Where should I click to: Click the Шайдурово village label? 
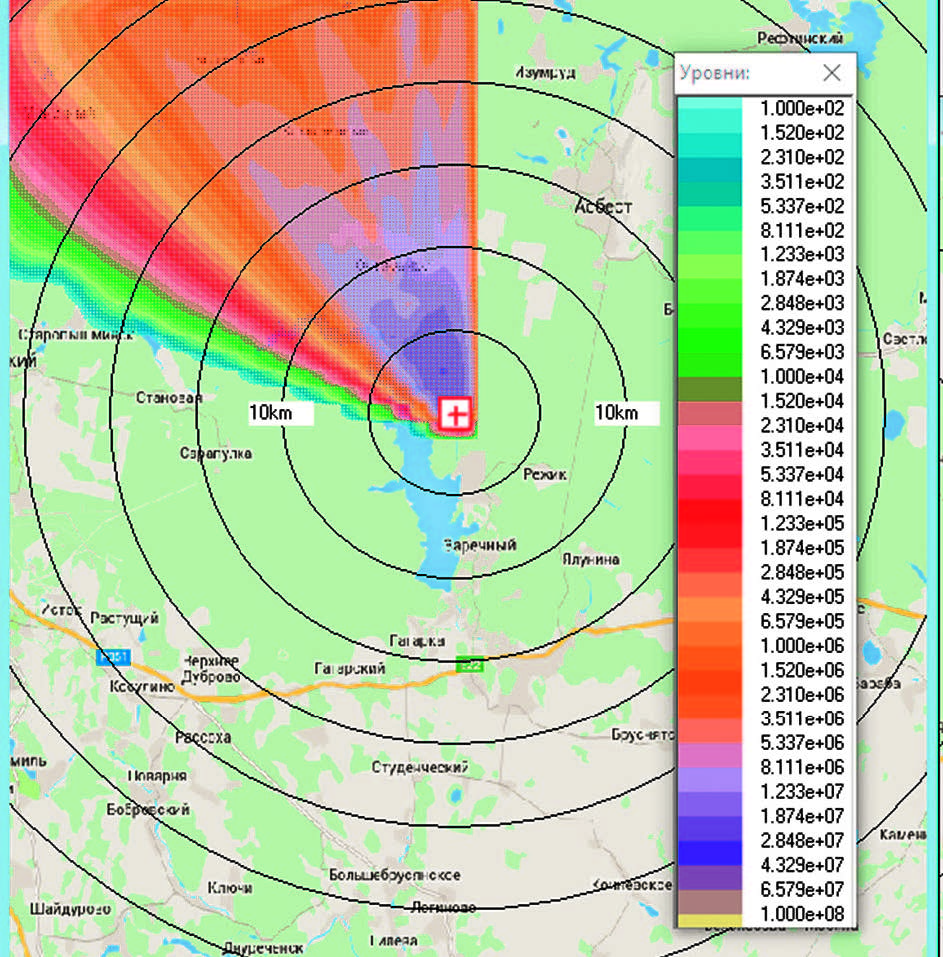tap(71, 909)
